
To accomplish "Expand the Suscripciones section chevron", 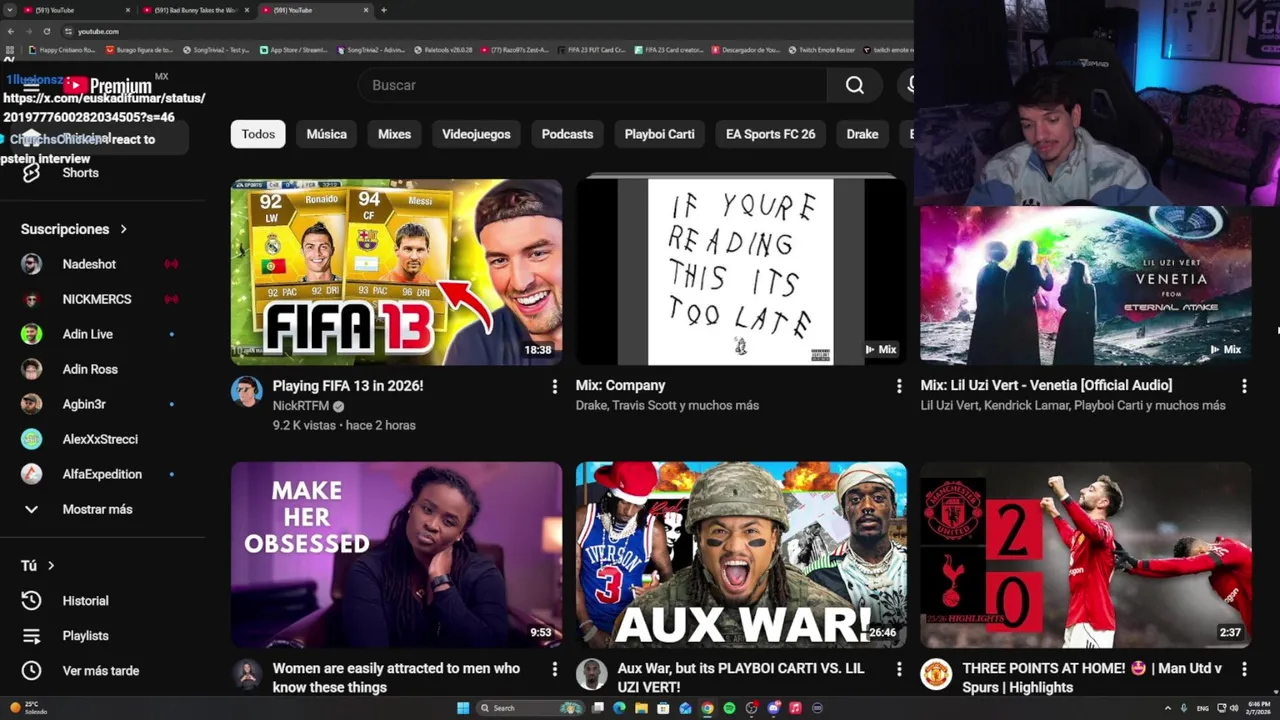I will tap(124, 229).
